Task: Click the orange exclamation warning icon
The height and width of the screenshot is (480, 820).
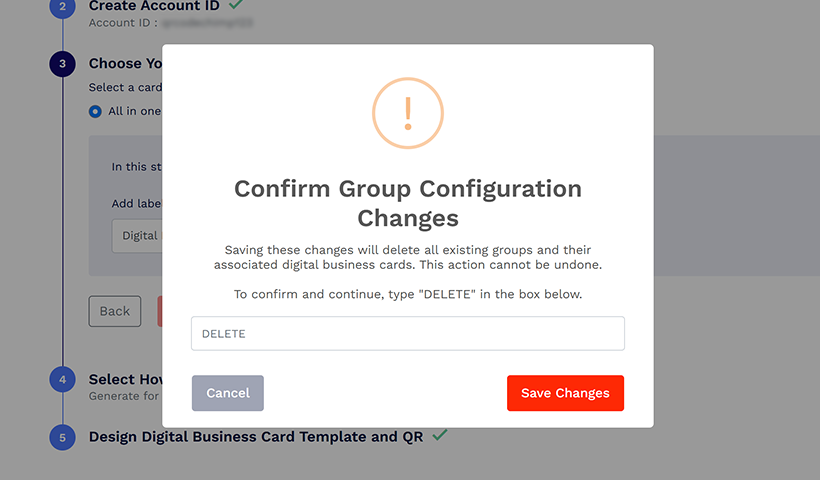Action: (x=408, y=114)
